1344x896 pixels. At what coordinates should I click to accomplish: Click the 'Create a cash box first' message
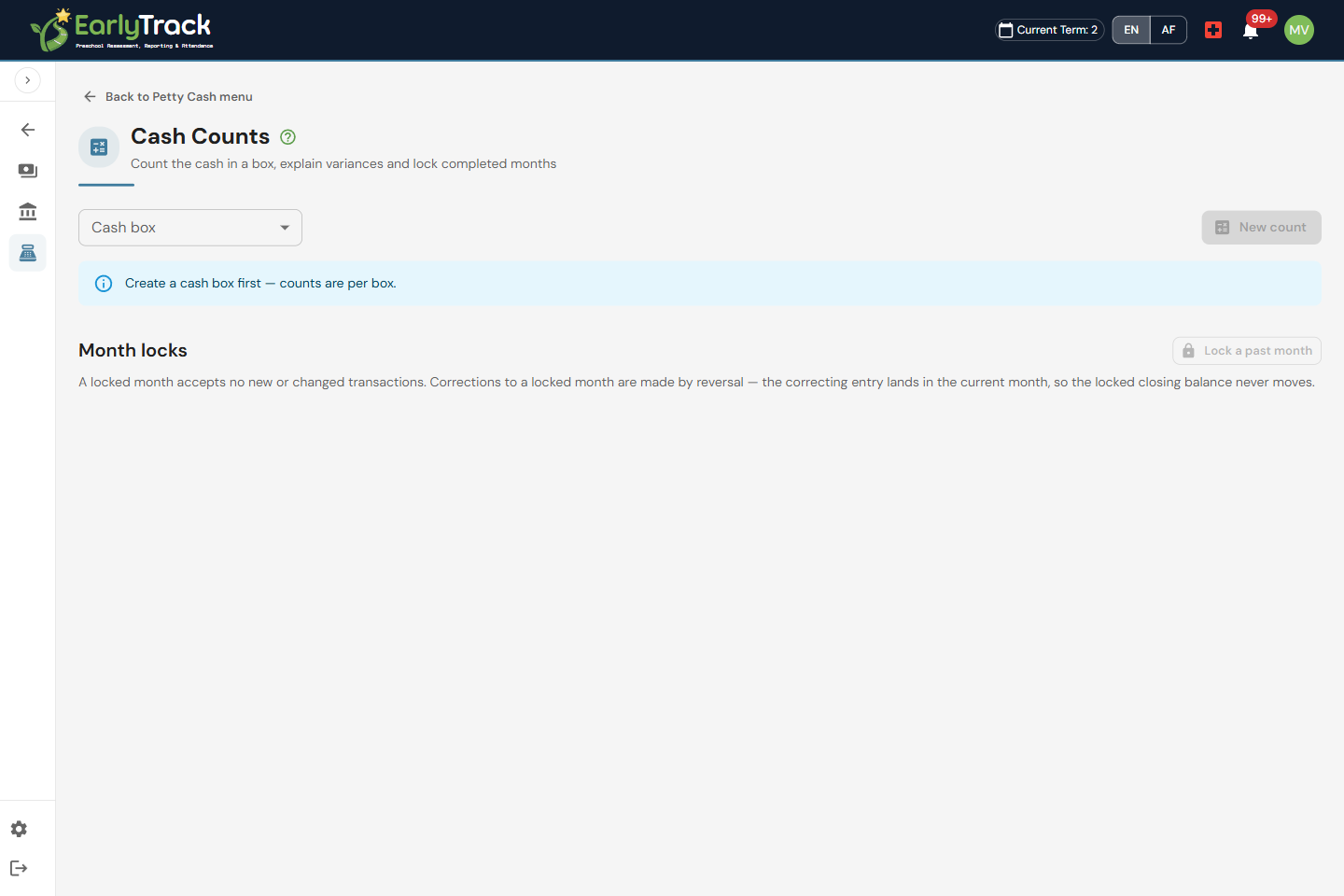260,284
